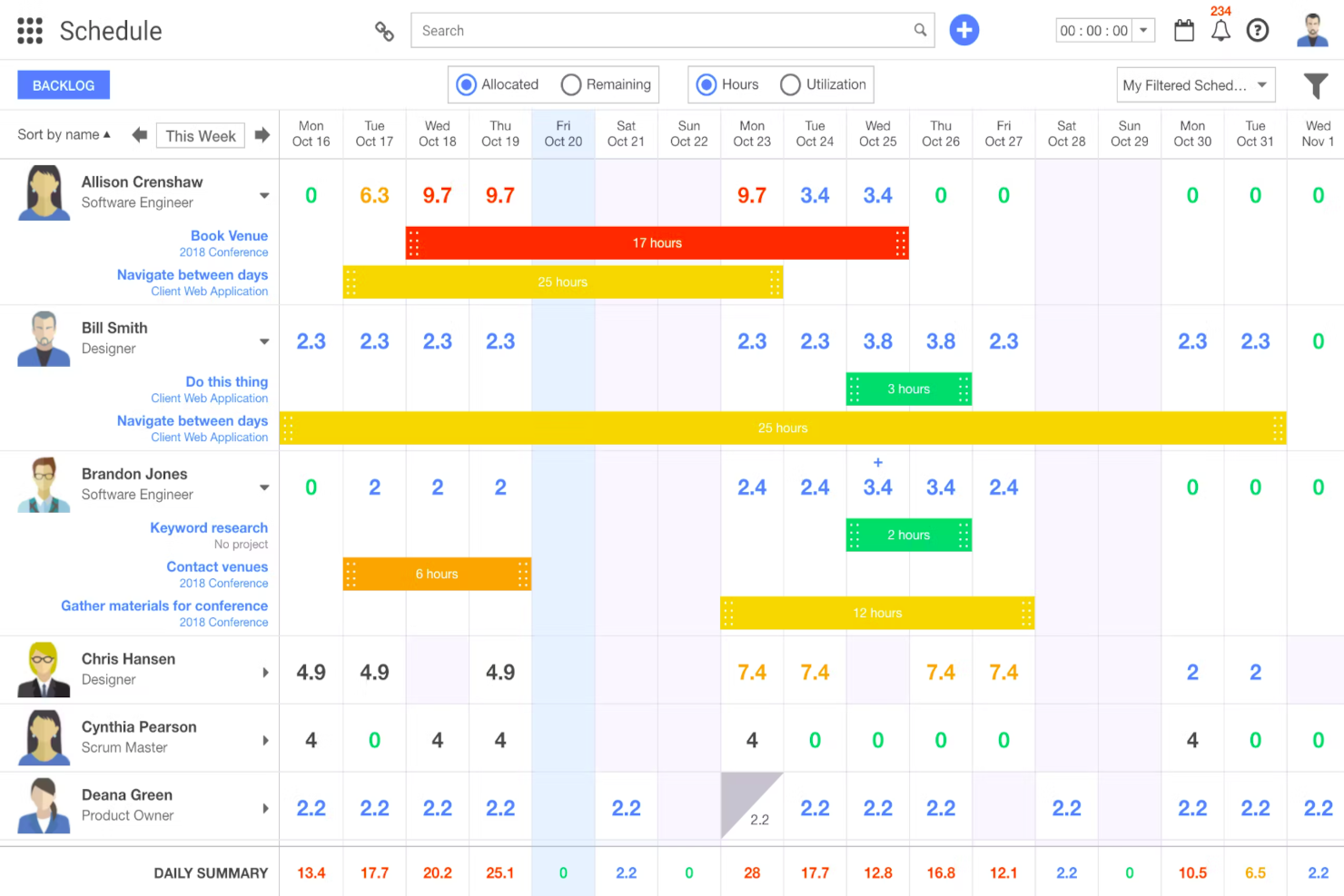The height and width of the screenshot is (896, 1344).
Task: Click Deana Green's avatar
Action: (x=44, y=805)
